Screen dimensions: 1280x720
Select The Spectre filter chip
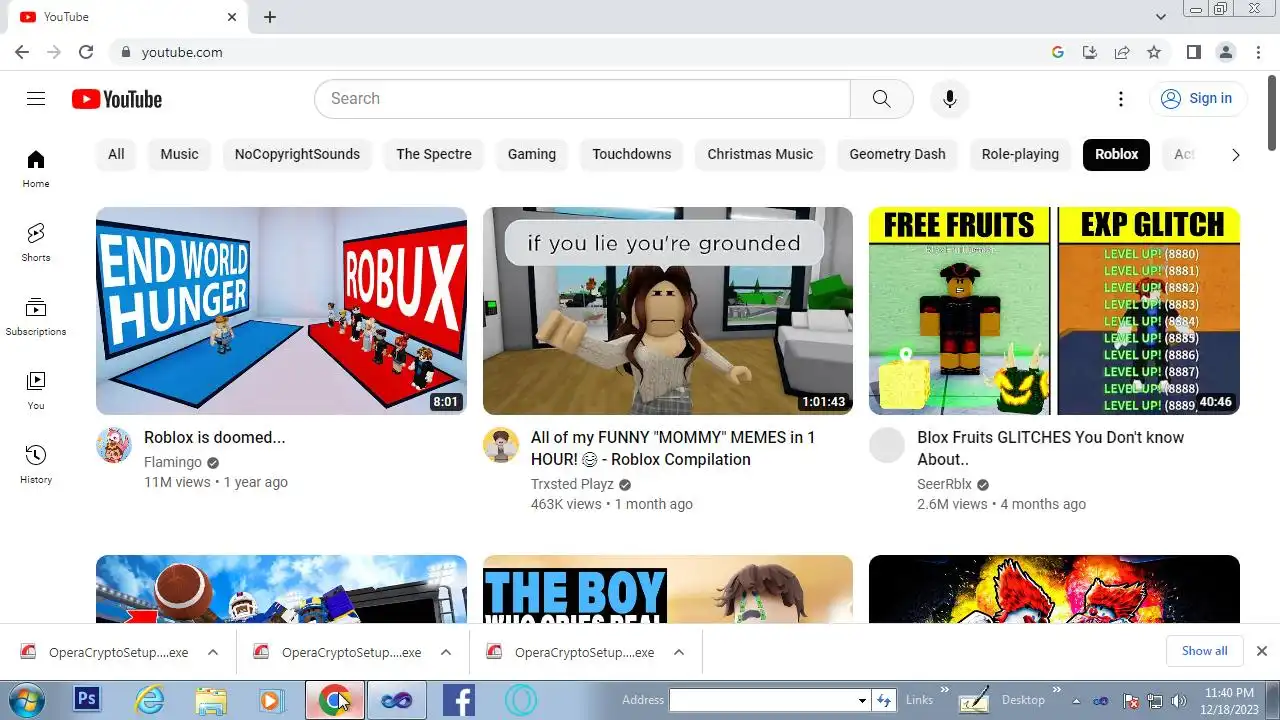coord(434,154)
